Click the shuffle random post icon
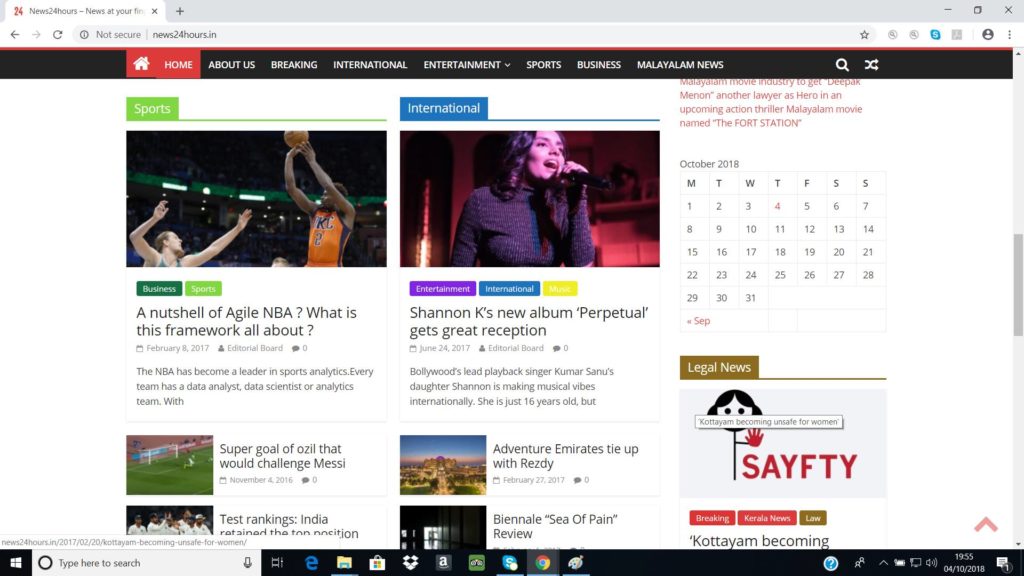1024x576 pixels. point(871,64)
